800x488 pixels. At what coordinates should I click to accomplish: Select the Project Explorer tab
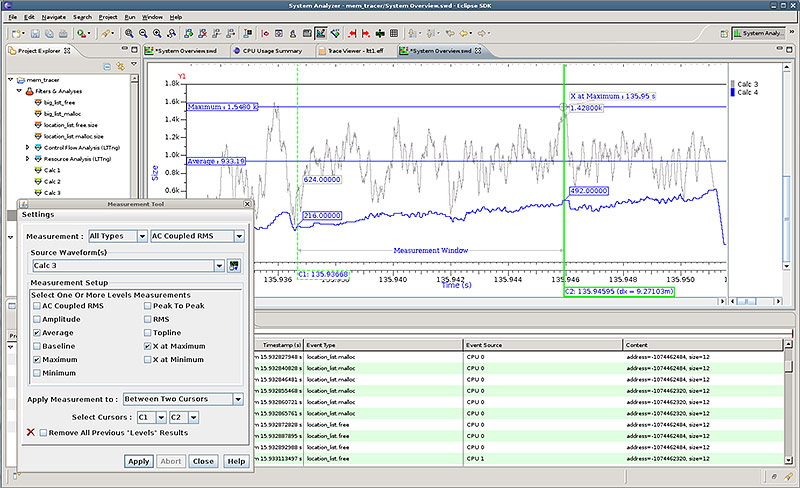pos(39,51)
